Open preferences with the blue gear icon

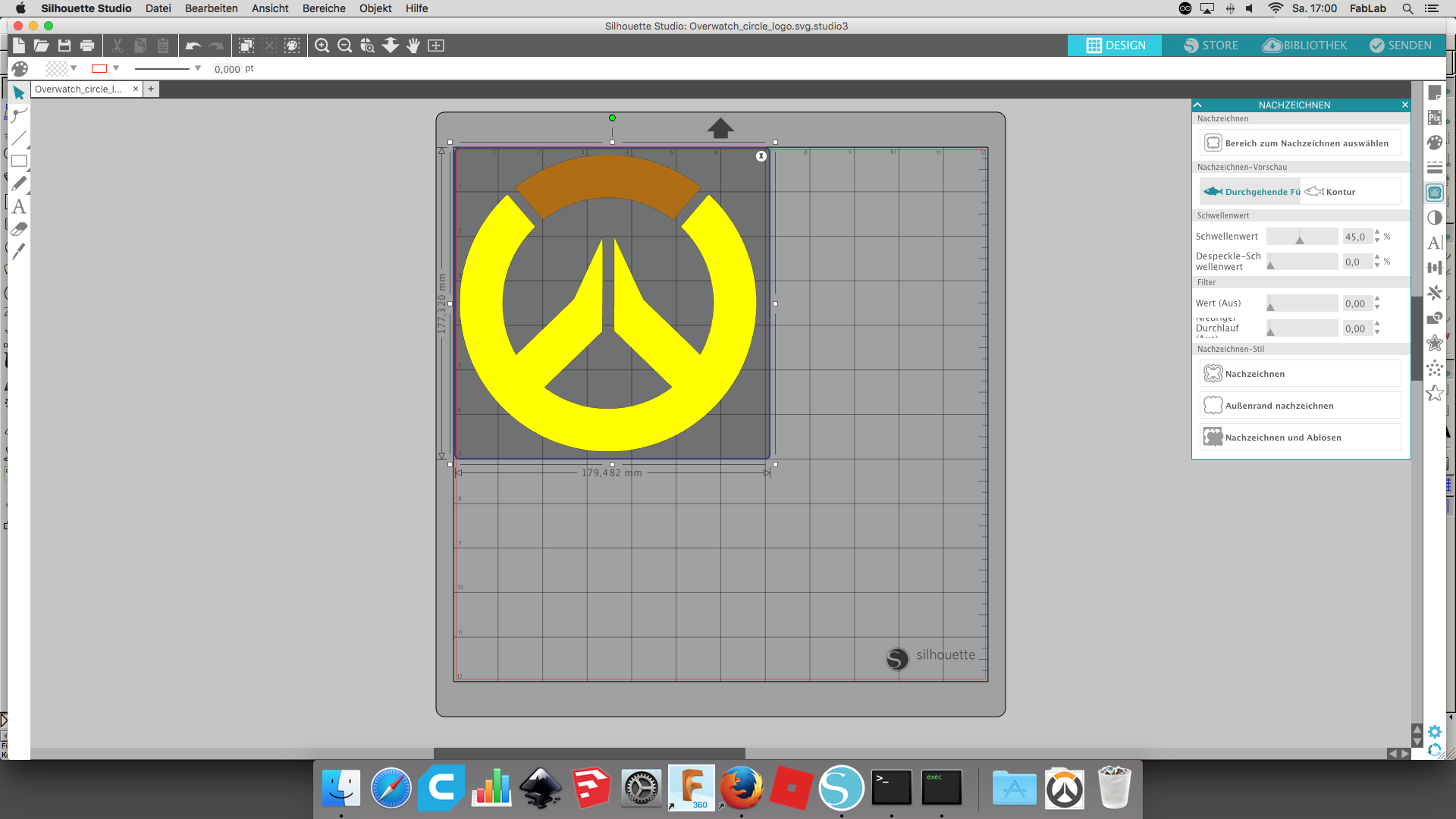pos(1434,732)
